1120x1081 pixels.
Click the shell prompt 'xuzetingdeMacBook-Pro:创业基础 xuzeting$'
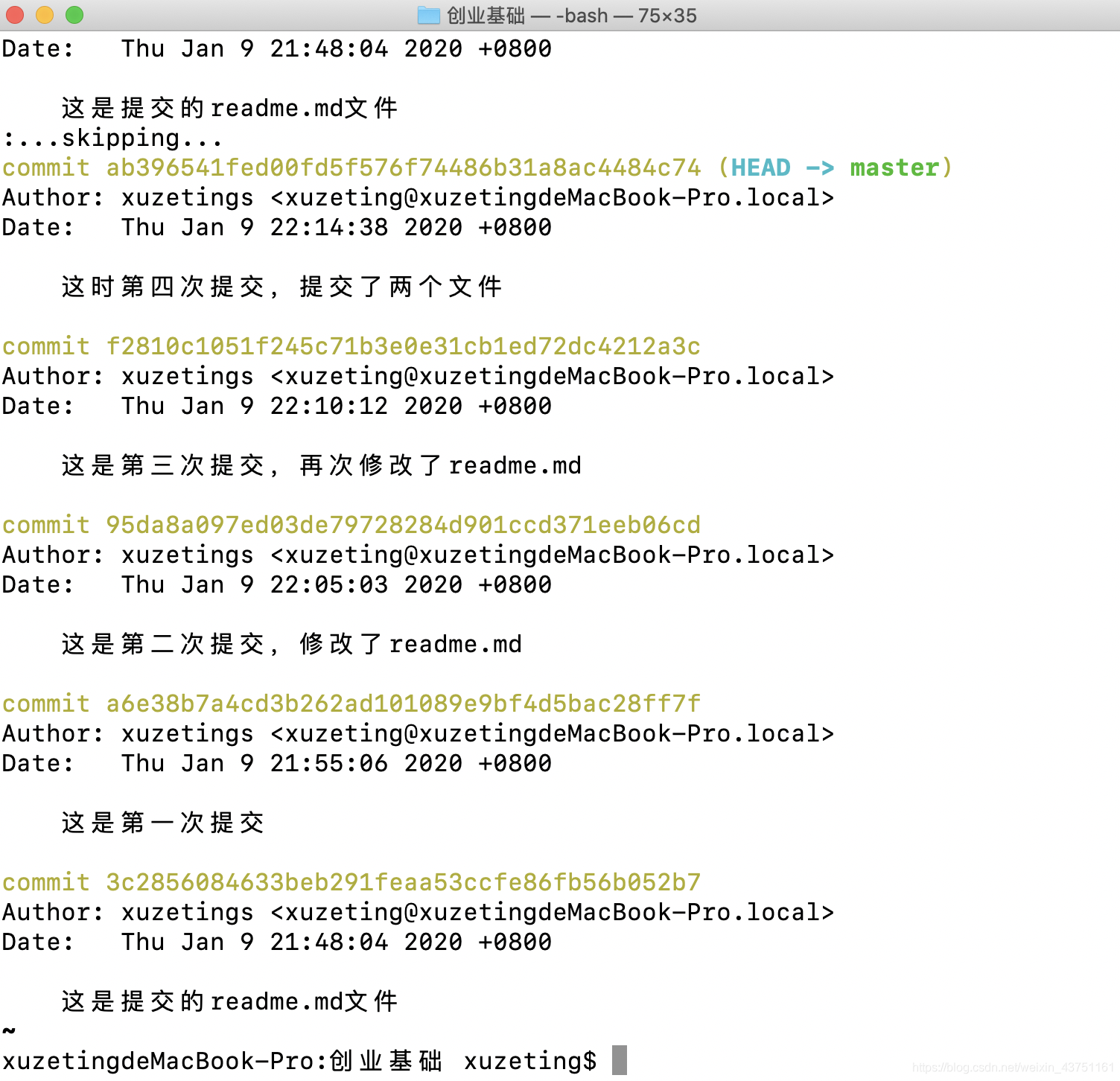tap(299, 1061)
